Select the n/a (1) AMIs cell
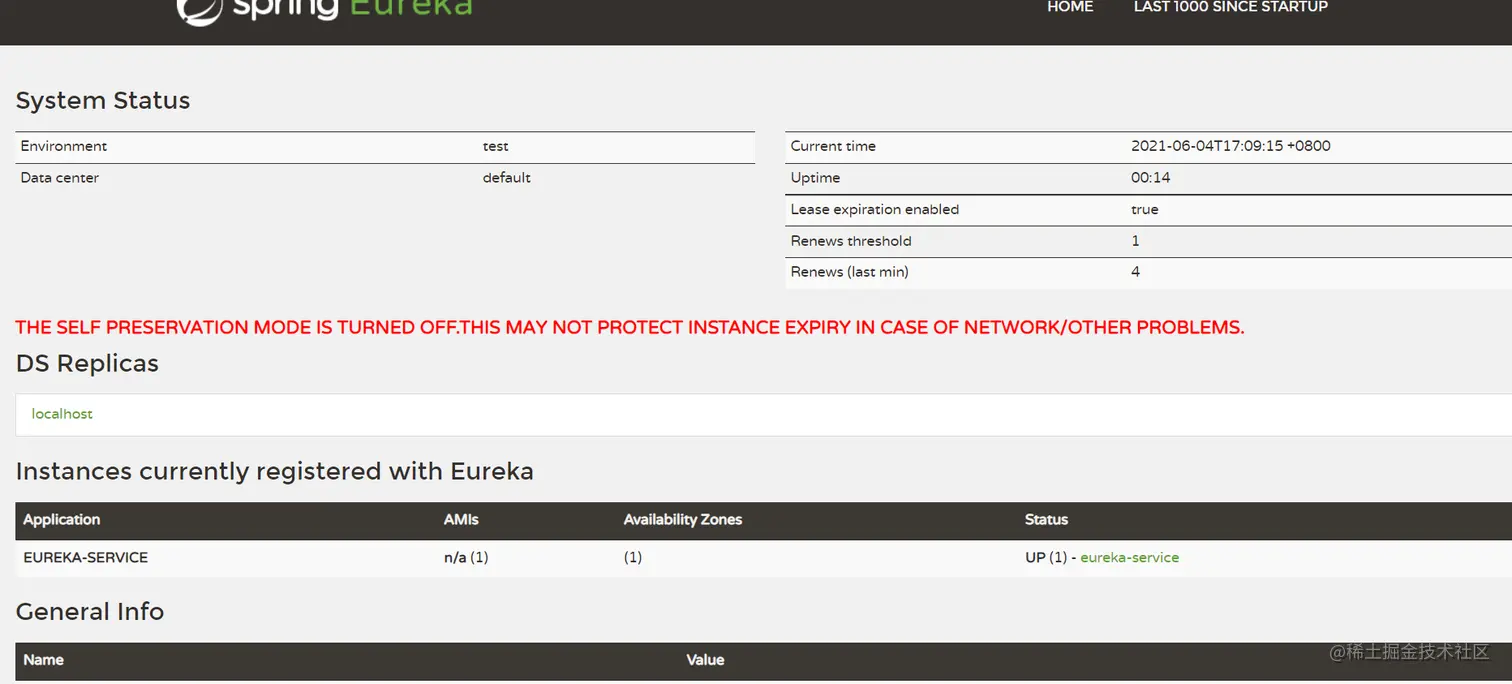 (466, 558)
